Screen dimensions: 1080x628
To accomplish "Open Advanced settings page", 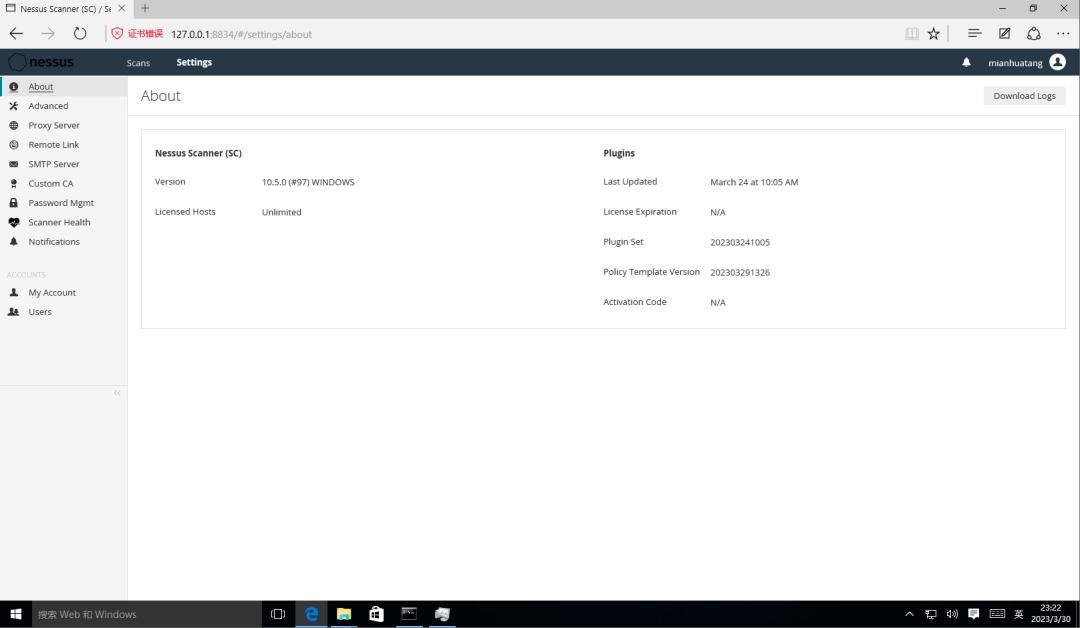I will (x=48, y=106).
